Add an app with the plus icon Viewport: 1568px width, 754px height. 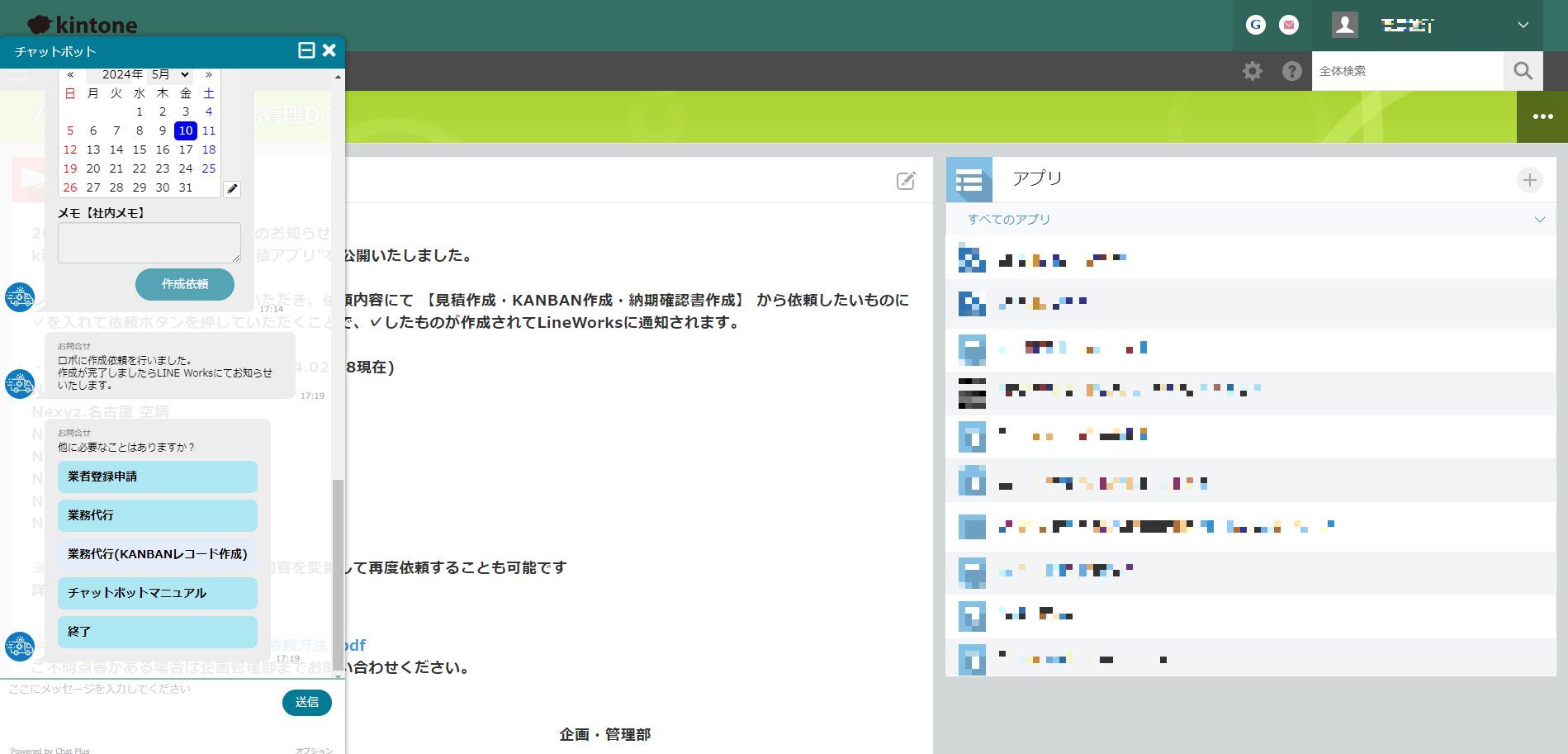click(x=1529, y=180)
